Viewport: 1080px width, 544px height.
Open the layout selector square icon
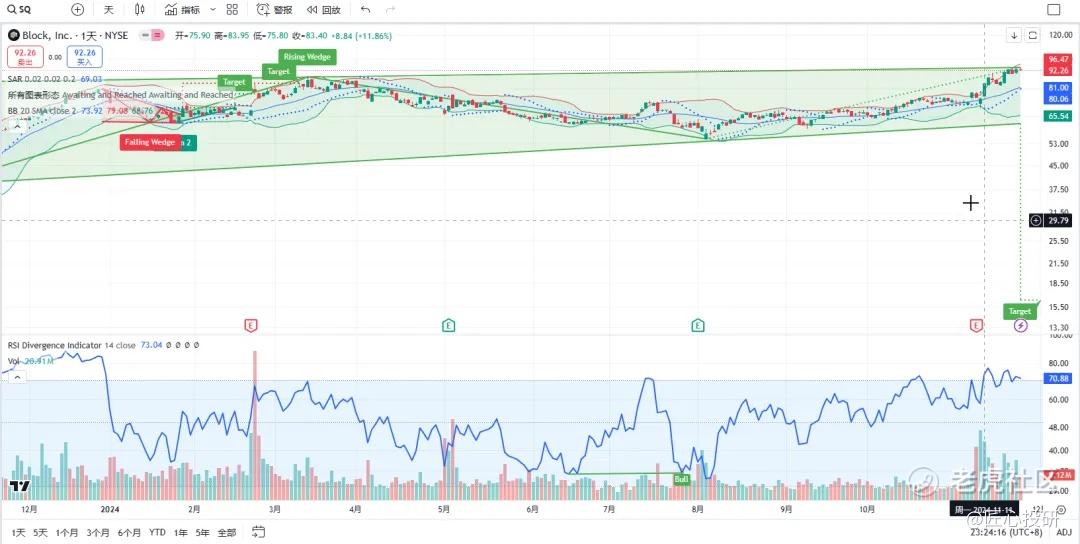(1054, 10)
